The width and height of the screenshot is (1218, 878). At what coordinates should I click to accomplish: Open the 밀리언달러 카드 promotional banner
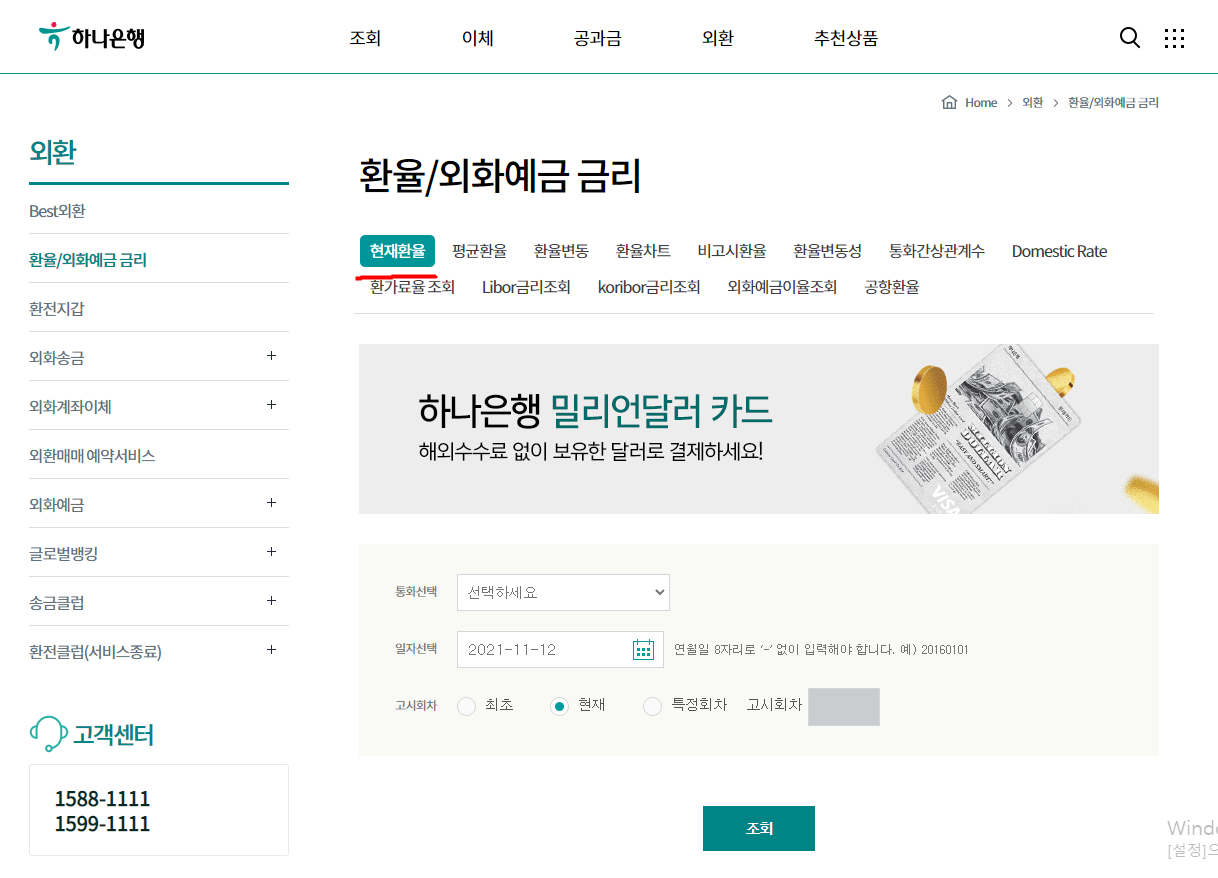(759, 429)
